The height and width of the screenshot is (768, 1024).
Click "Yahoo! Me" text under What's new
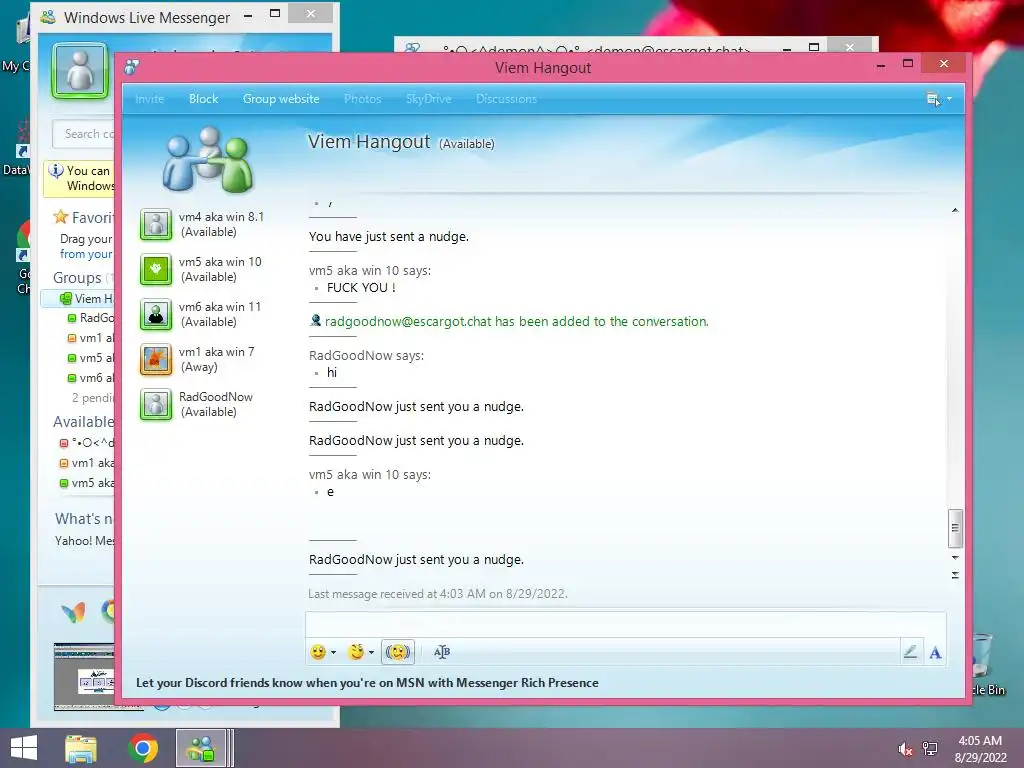click(85, 541)
